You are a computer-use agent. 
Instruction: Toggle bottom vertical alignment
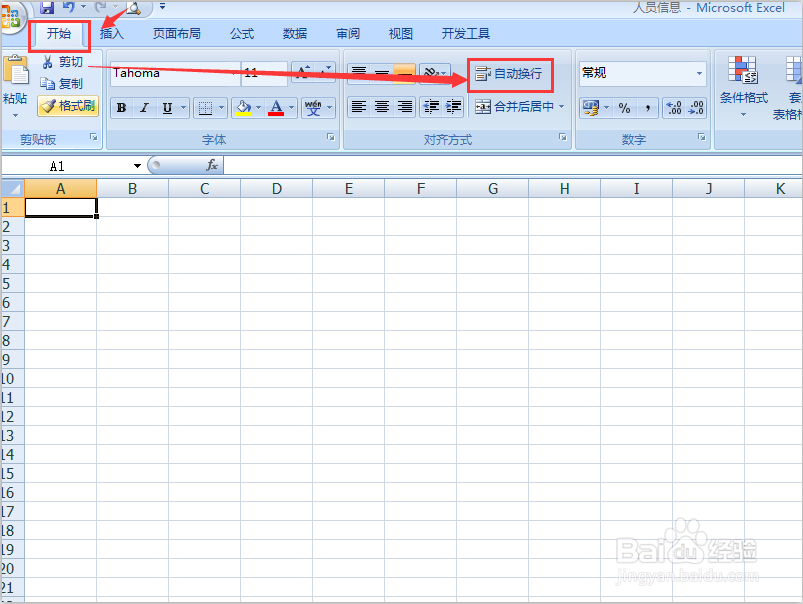click(x=405, y=73)
